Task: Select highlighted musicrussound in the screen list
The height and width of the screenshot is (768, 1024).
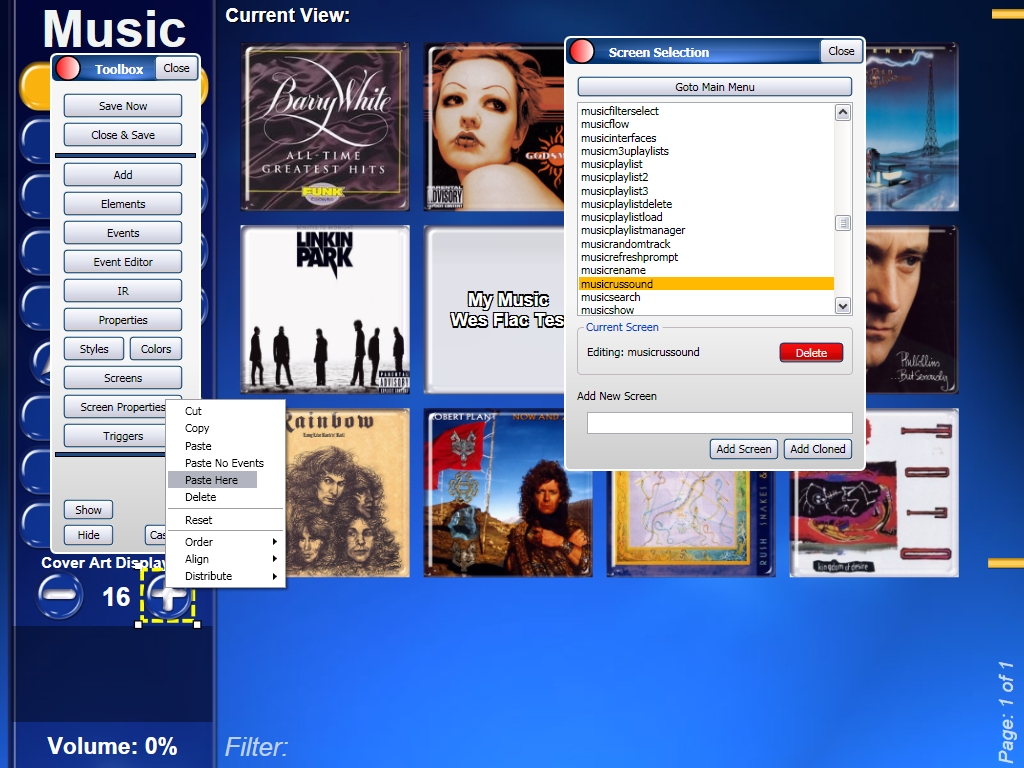Action: point(707,283)
